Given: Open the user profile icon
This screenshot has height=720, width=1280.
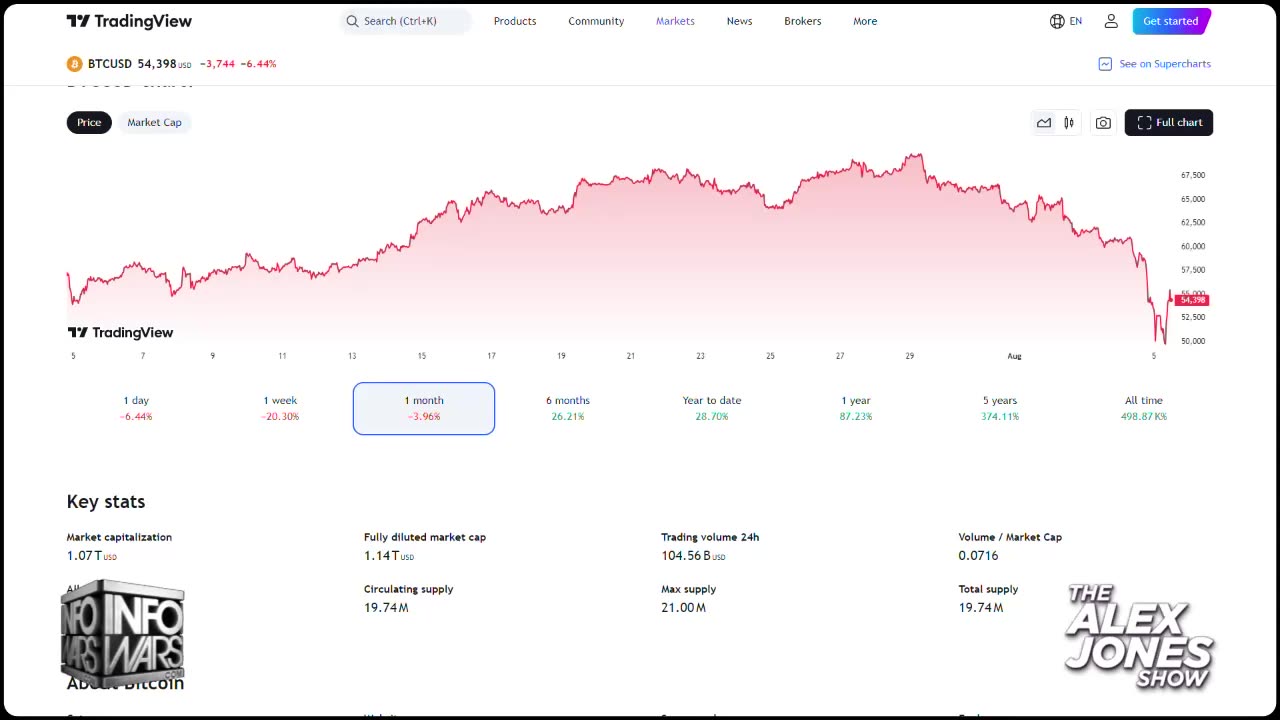Looking at the screenshot, I should click(x=1111, y=21).
